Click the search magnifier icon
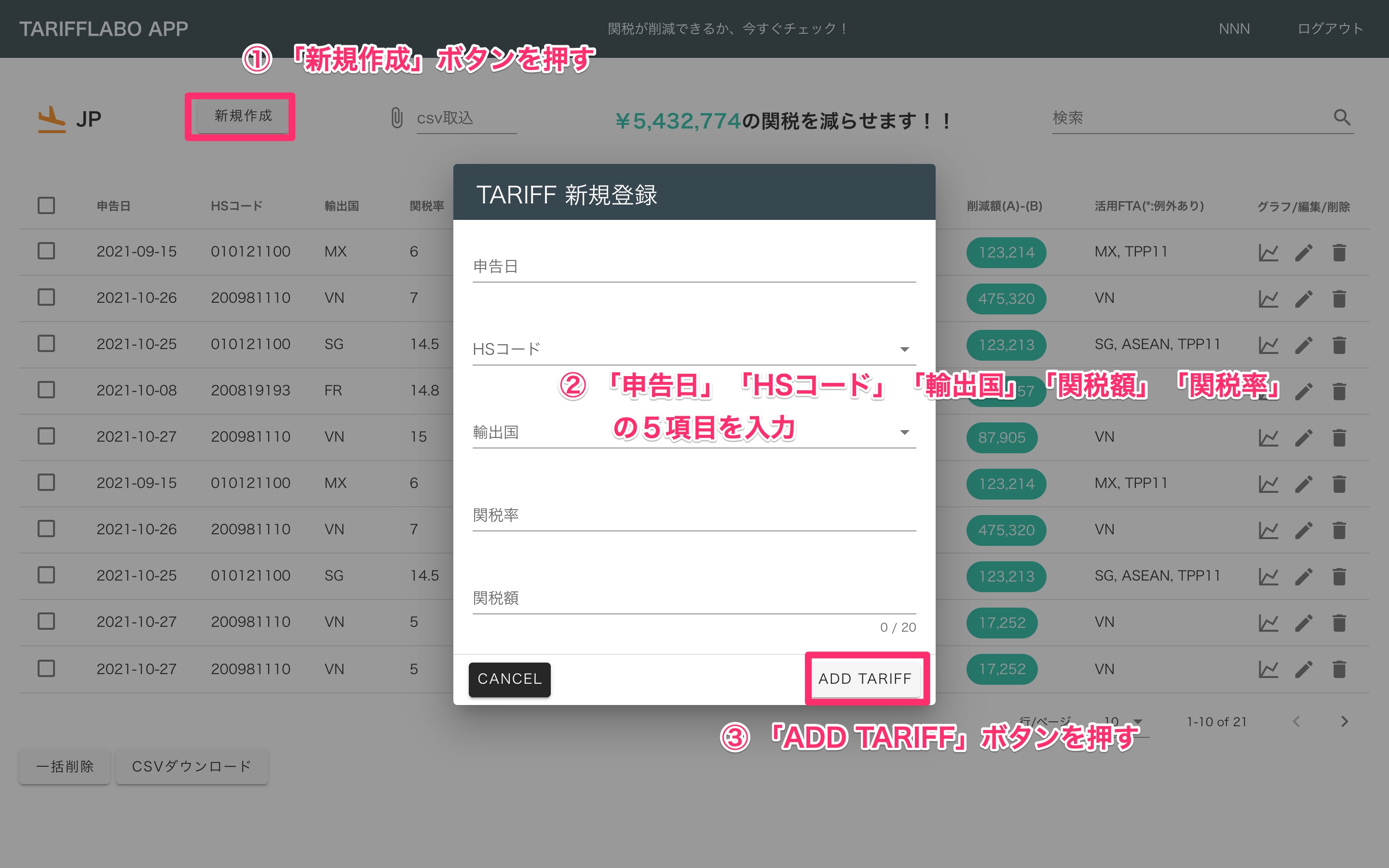1389x868 pixels. click(x=1341, y=118)
